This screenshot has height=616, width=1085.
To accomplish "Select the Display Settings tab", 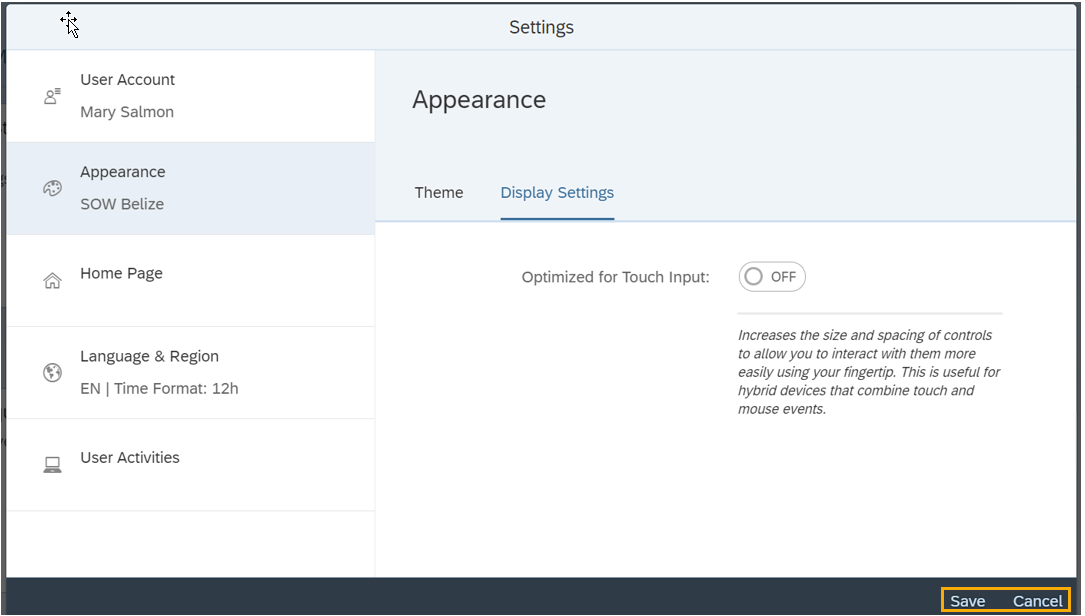I will (x=557, y=192).
